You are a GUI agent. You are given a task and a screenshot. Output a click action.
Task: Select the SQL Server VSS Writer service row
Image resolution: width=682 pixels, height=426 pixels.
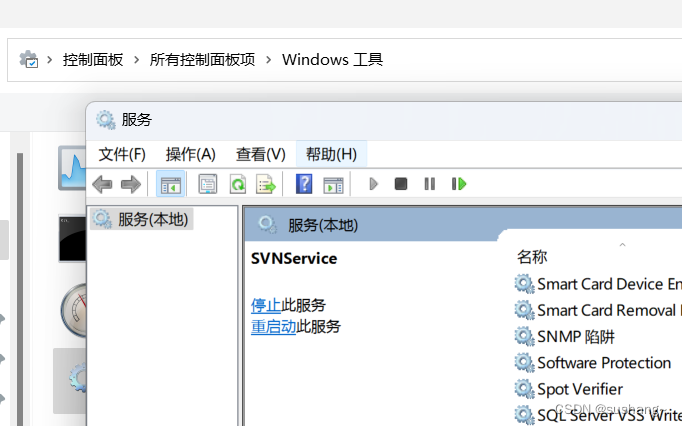pyautogui.click(x=598, y=415)
